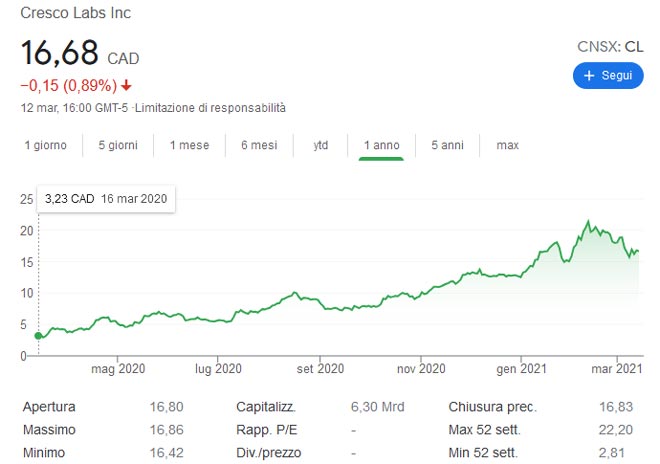Click the price chart peak near 22
This screenshot has height=464, width=660.
click(x=588, y=222)
